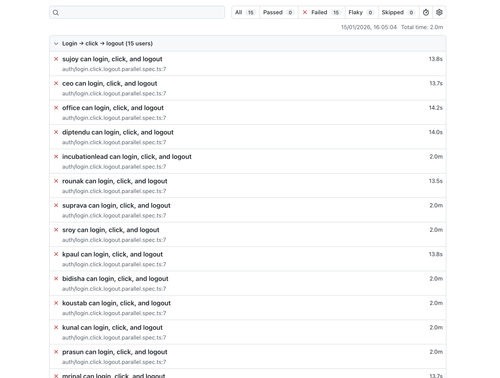Click spec file path under rounak test

(114, 191)
